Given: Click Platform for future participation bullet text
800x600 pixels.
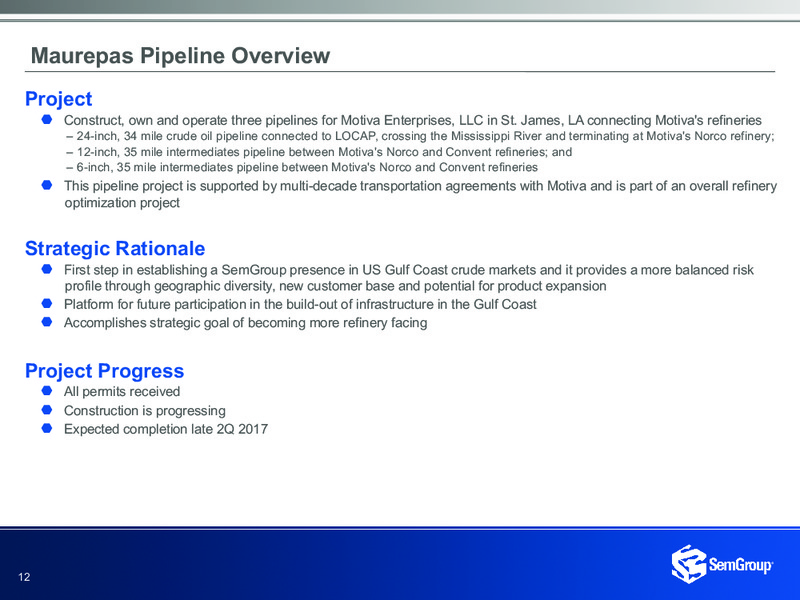Looking at the screenshot, I should point(300,305).
